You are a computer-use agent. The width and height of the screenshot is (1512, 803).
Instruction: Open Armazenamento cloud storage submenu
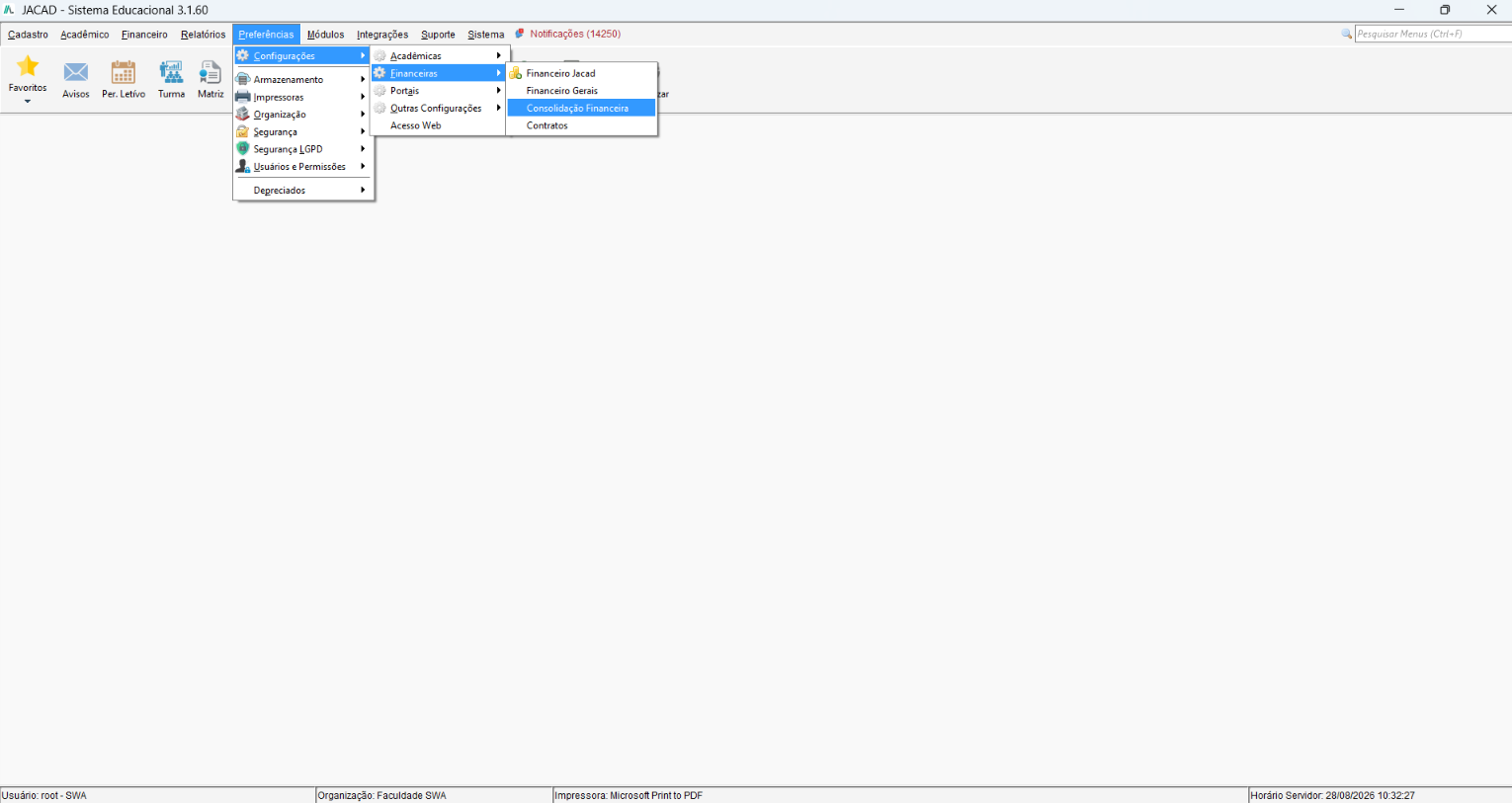[301, 80]
